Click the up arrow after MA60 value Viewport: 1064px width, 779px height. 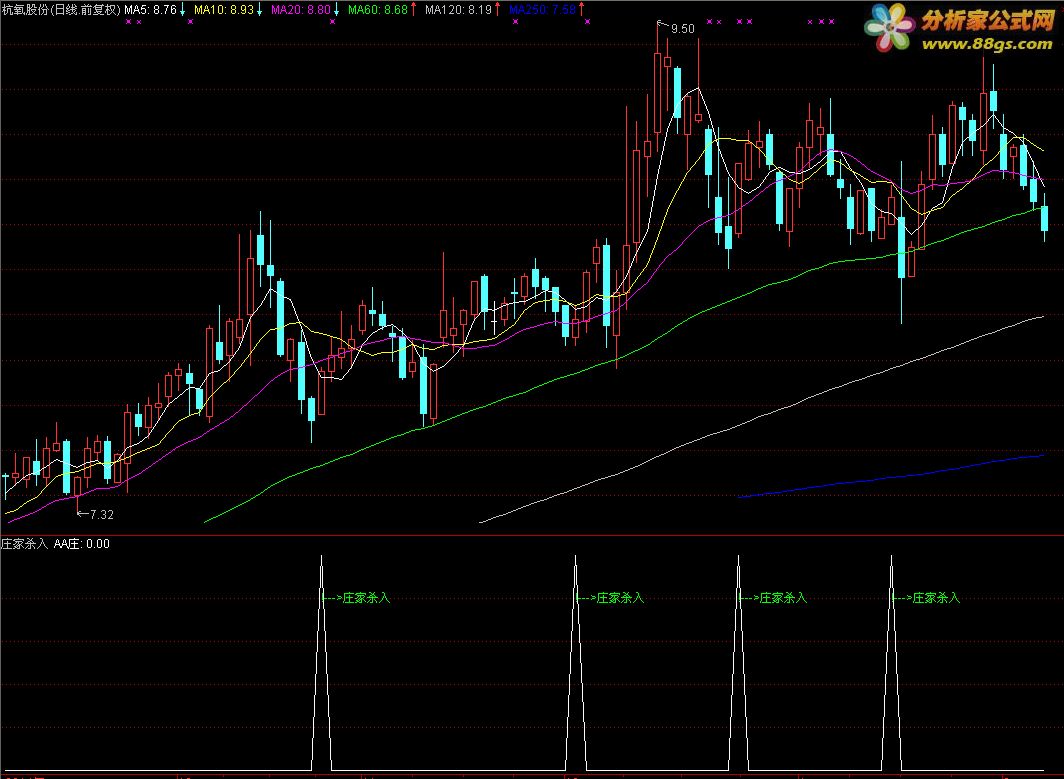click(413, 10)
